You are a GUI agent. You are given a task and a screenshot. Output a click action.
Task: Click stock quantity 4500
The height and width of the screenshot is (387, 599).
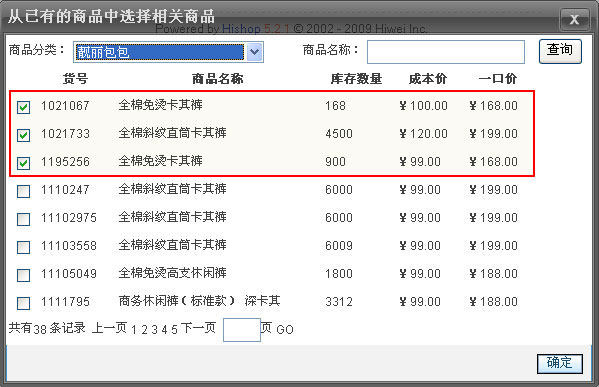click(x=339, y=134)
